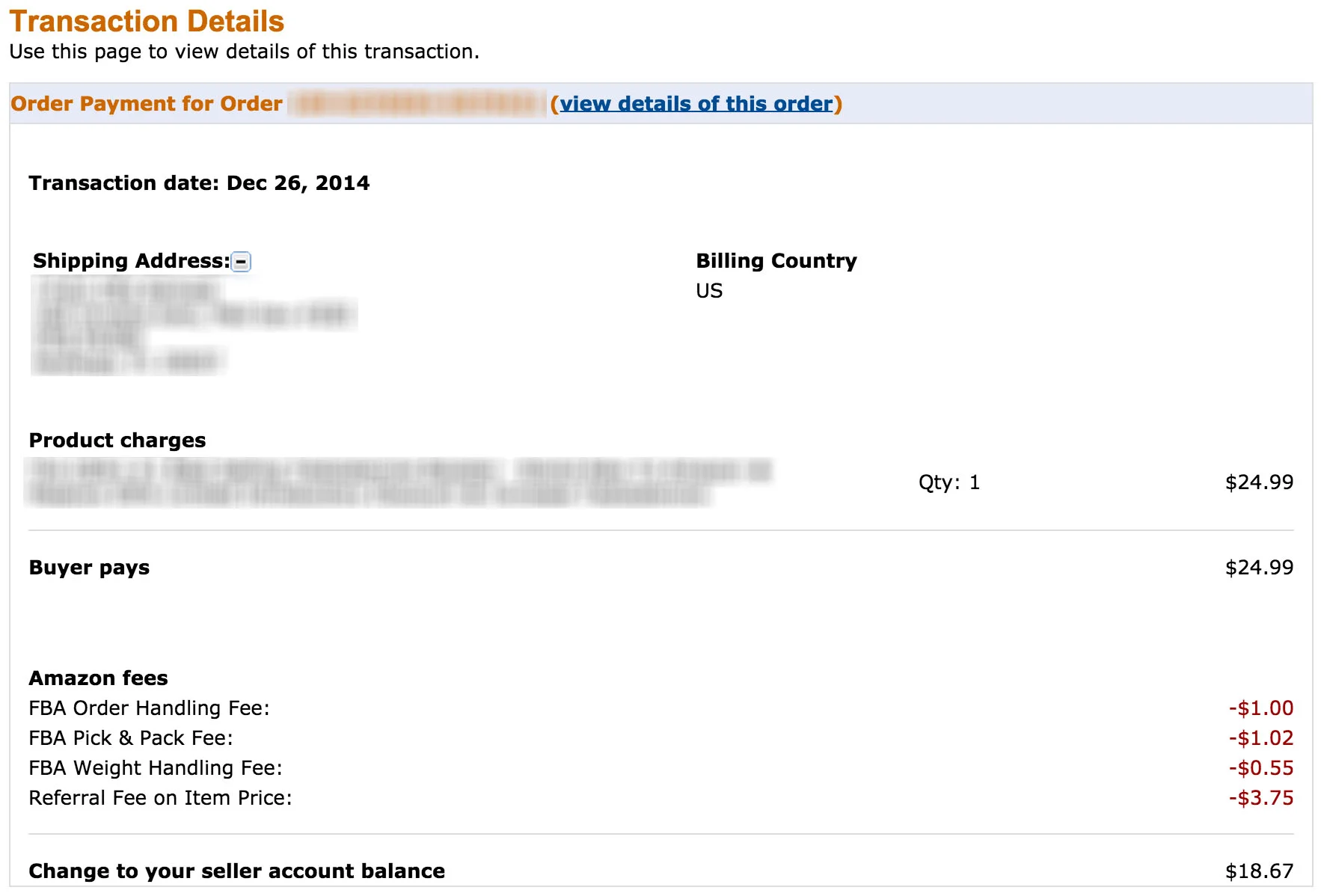Click the blurred order number
Screen dimensions: 1321x896
[x=417, y=104]
